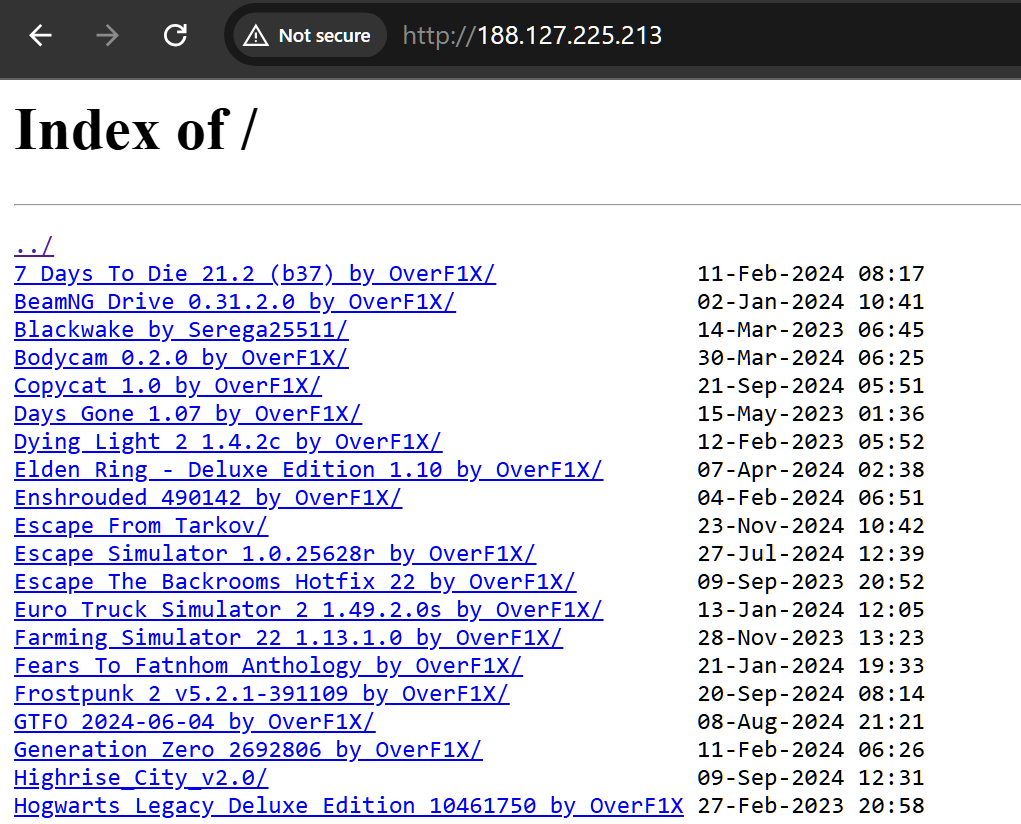Open Farming Simulator 22 folder
This screenshot has width=1021, height=824.
point(288,638)
